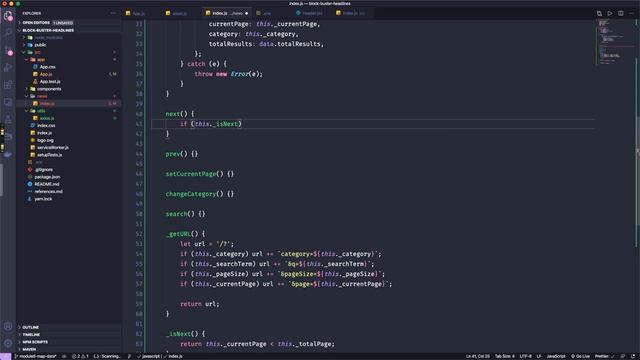Open the Accounts icon in activity bar
This screenshot has width=640, height=360.
[x=8, y=326]
